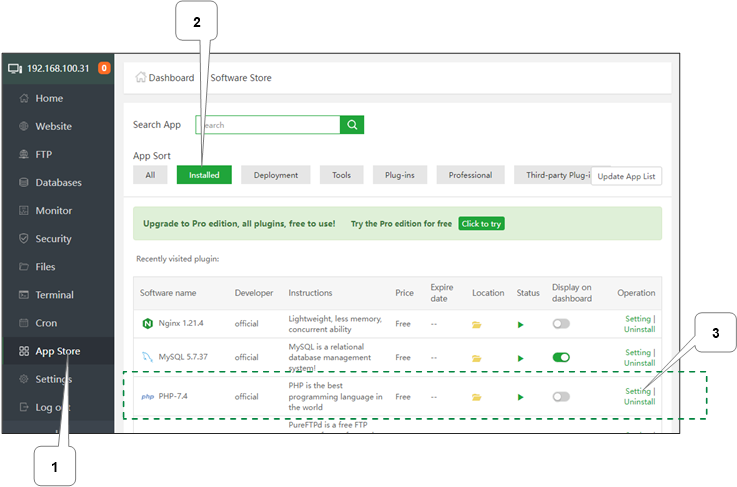
Task: Open Databases in the sidebar
Action: click(x=58, y=182)
